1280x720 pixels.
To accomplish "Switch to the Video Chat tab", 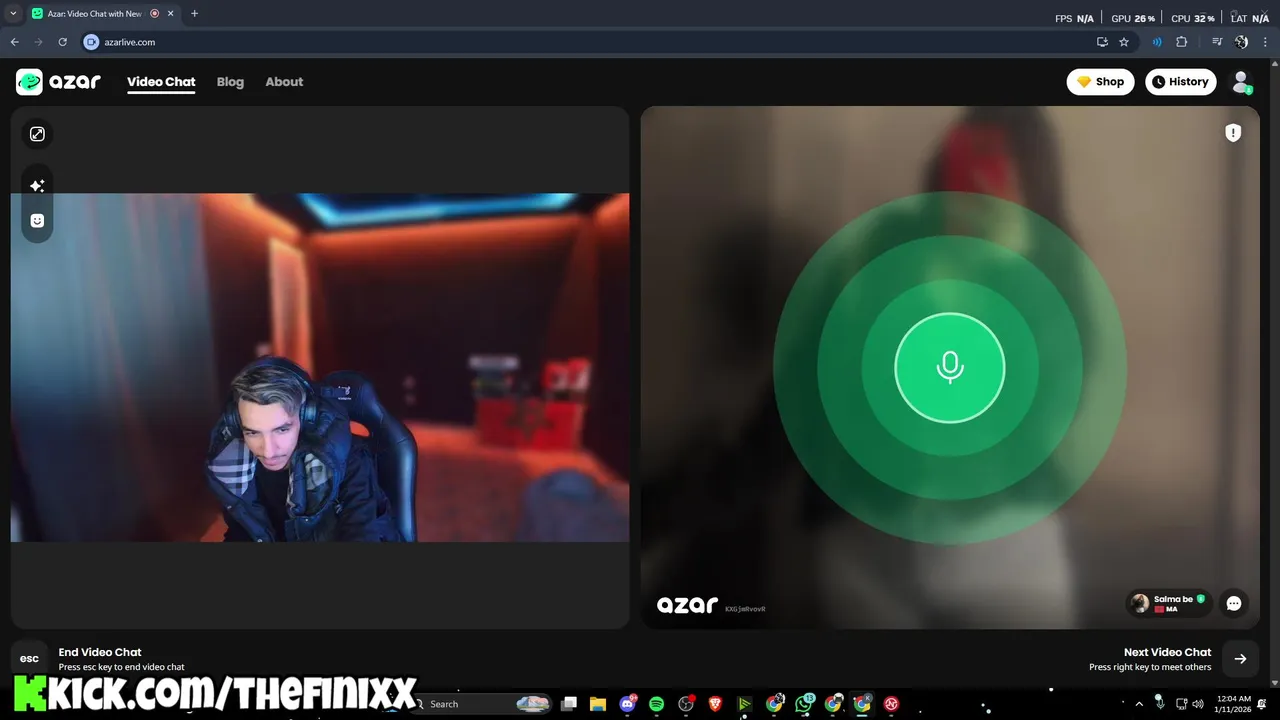I will [x=161, y=82].
